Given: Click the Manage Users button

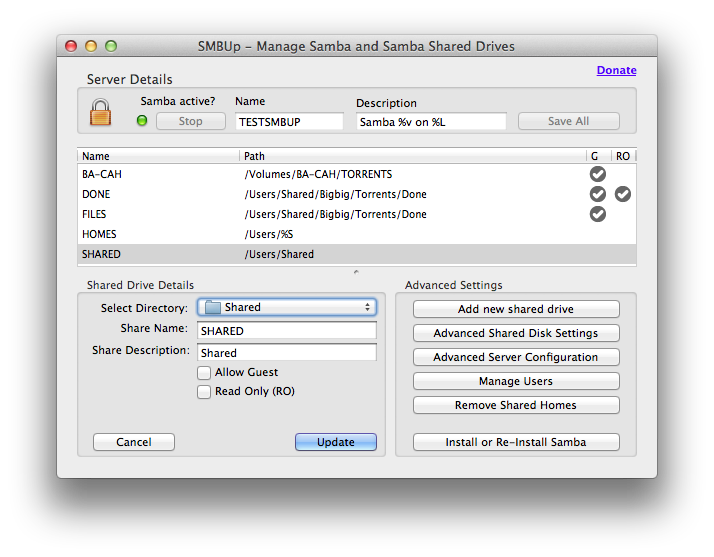Looking at the screenshot, I should [516, 381].
